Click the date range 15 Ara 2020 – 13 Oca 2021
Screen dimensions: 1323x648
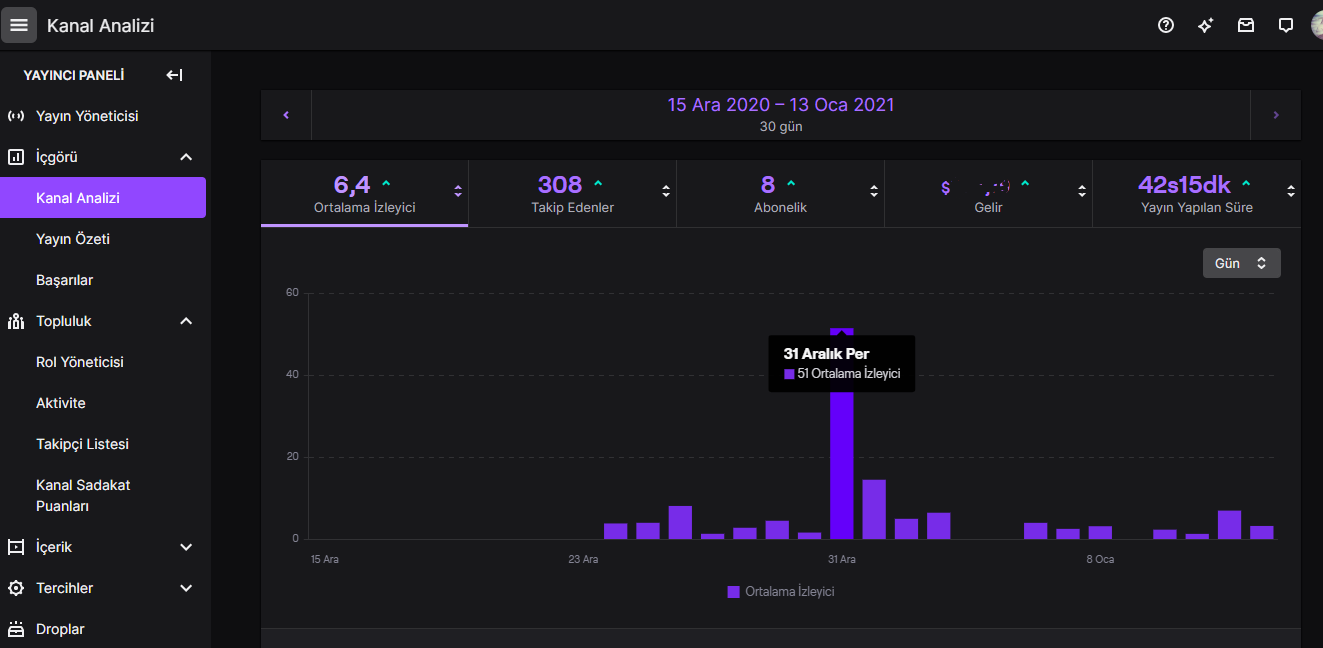pyautogui.click(x=781, y=105)
